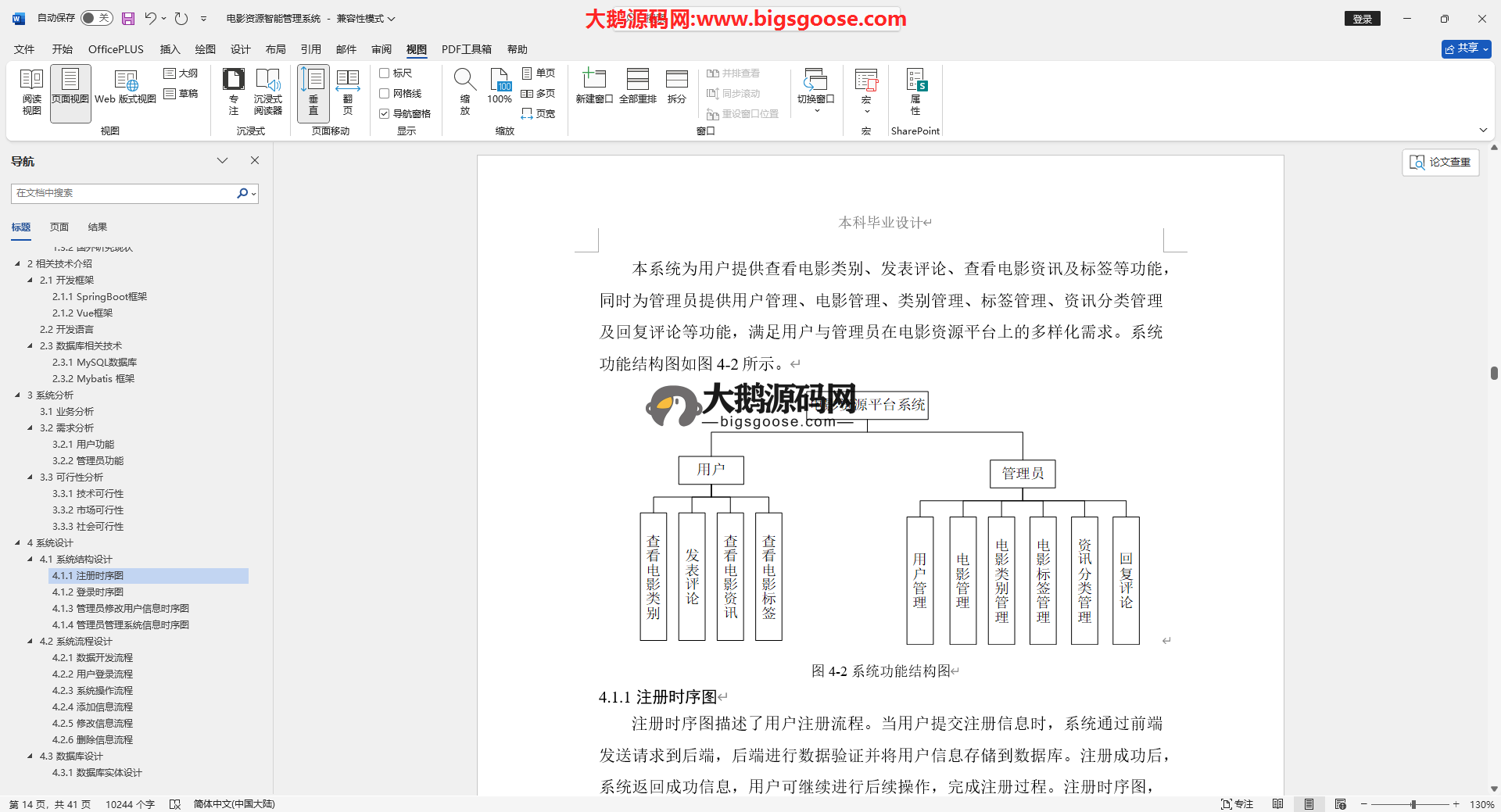This screenshot has width=1501, height=812.
Task: Collapse the '4.2 系统流程设计' tree node
Action: click(x=30, y=642)
